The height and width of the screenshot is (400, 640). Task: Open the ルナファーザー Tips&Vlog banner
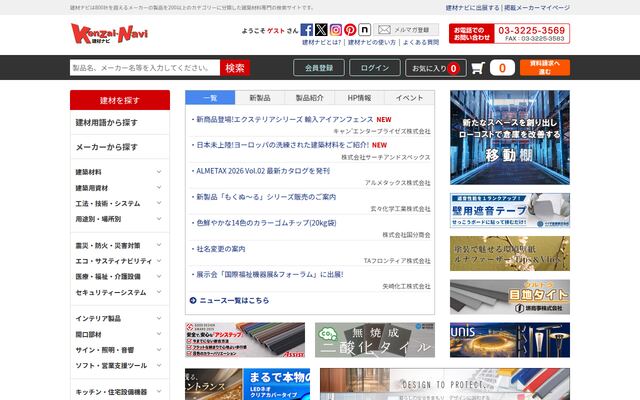[x=510, y=253]
